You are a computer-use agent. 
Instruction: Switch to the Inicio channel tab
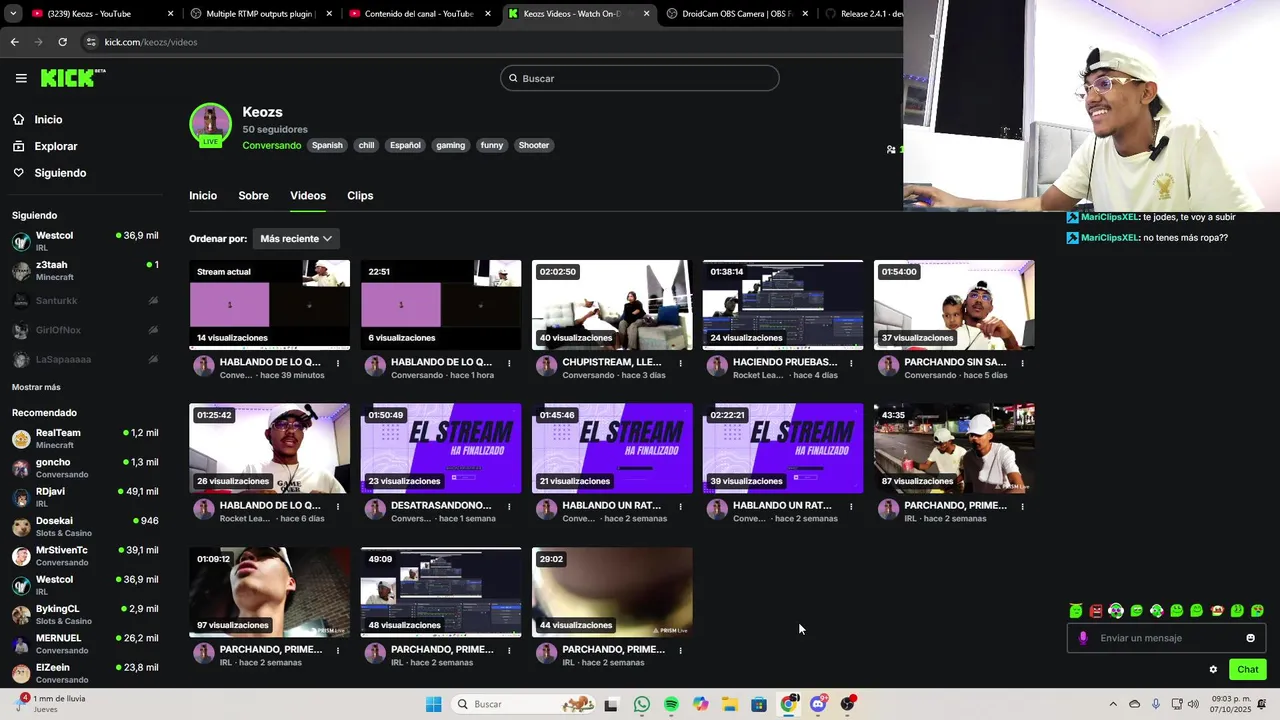click(x=203, y=196)
